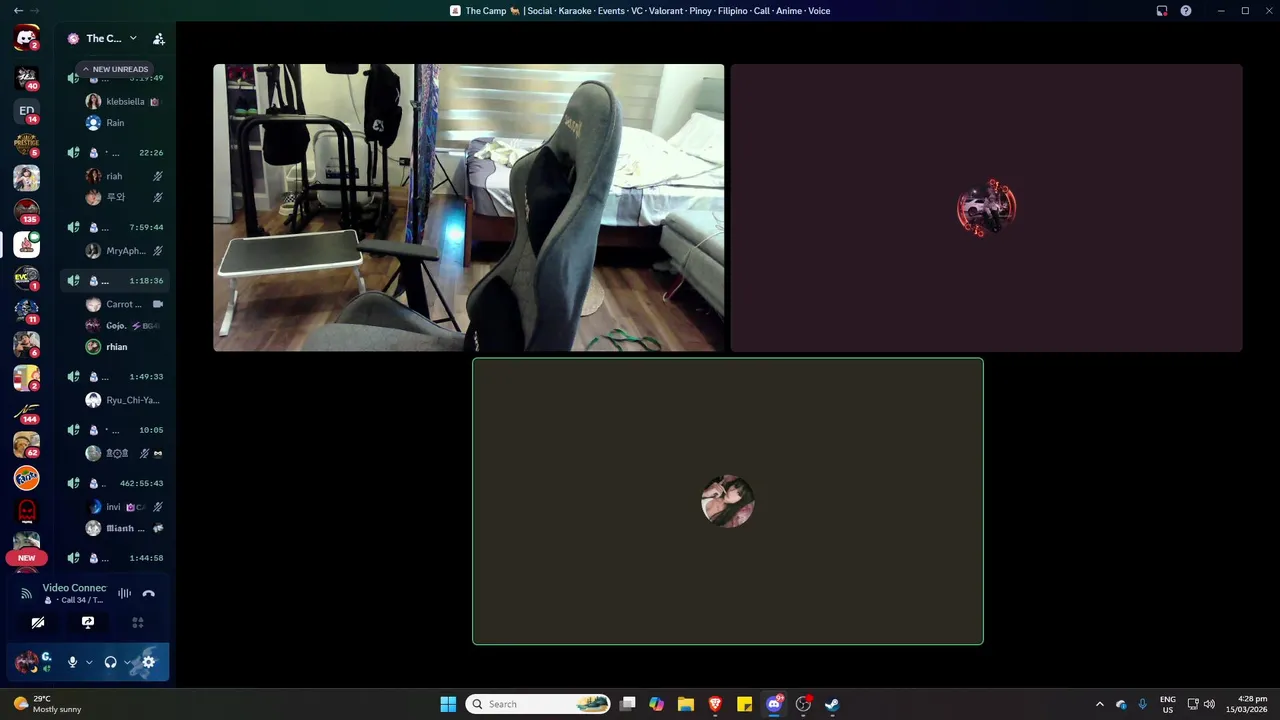The image size is (1280, 720).
Task: Turn on camera in voice panel
Action: pos(38,622)
